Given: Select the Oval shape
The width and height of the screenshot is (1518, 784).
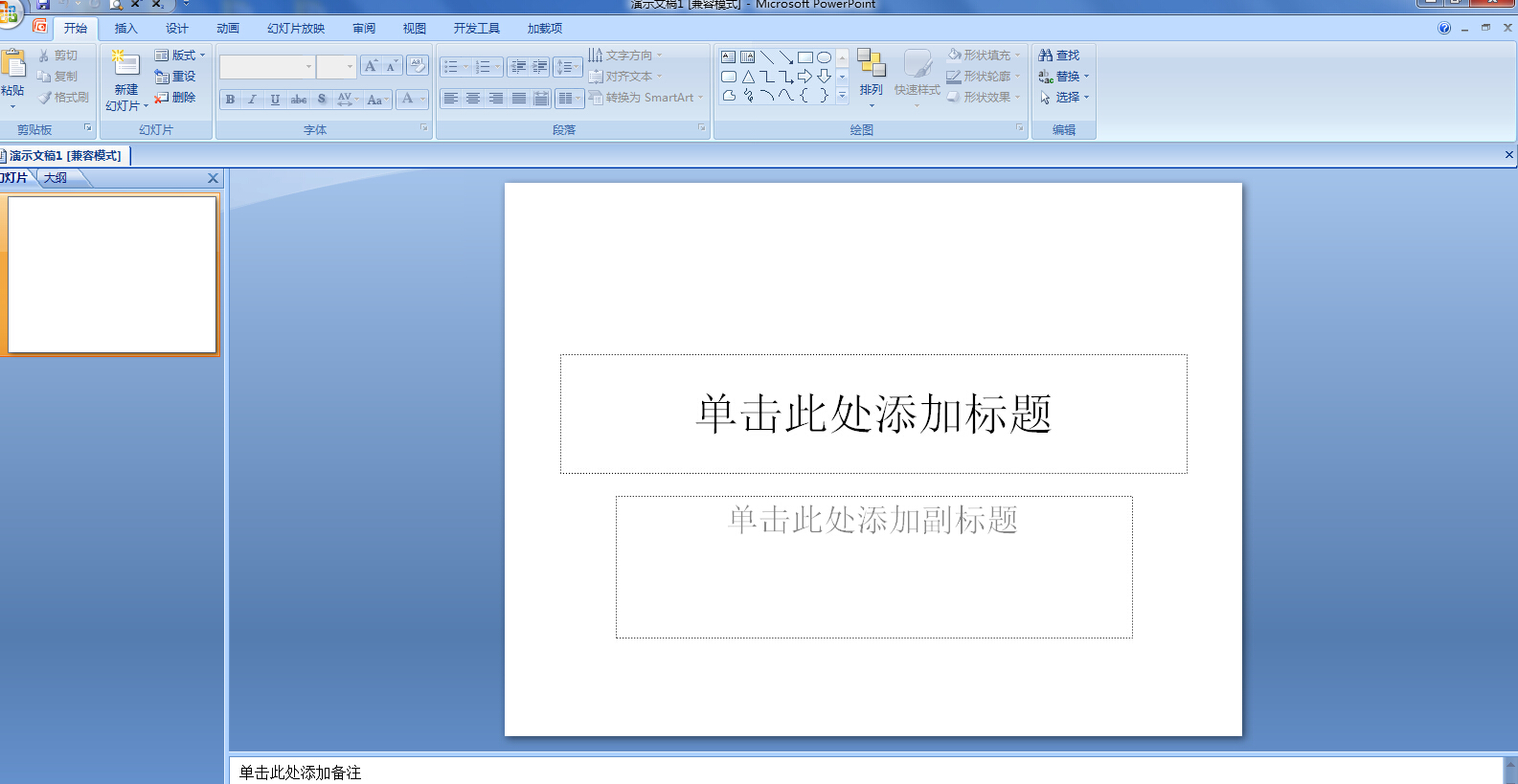Looking at the screenshot, I should coord(824,57).
